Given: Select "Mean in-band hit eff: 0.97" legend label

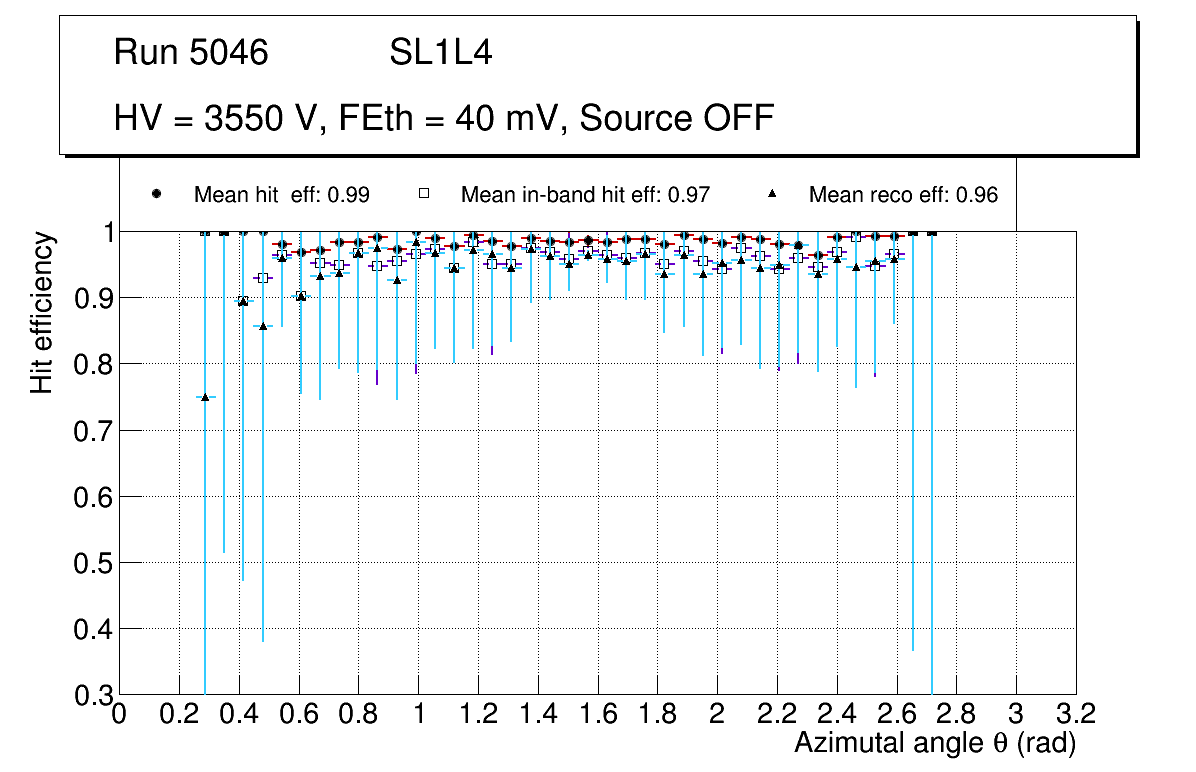Looking at the screenshot, I should 585,195.
